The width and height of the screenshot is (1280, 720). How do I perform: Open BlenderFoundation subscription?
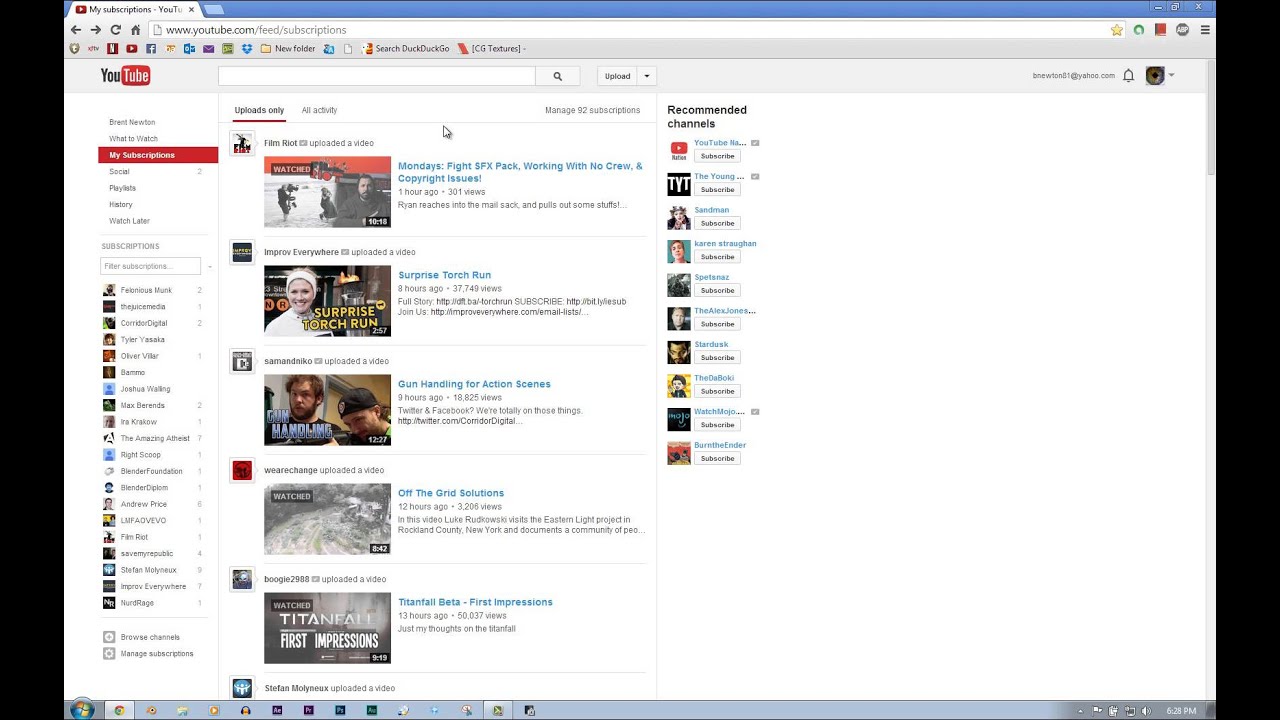[x=151, y=471]
